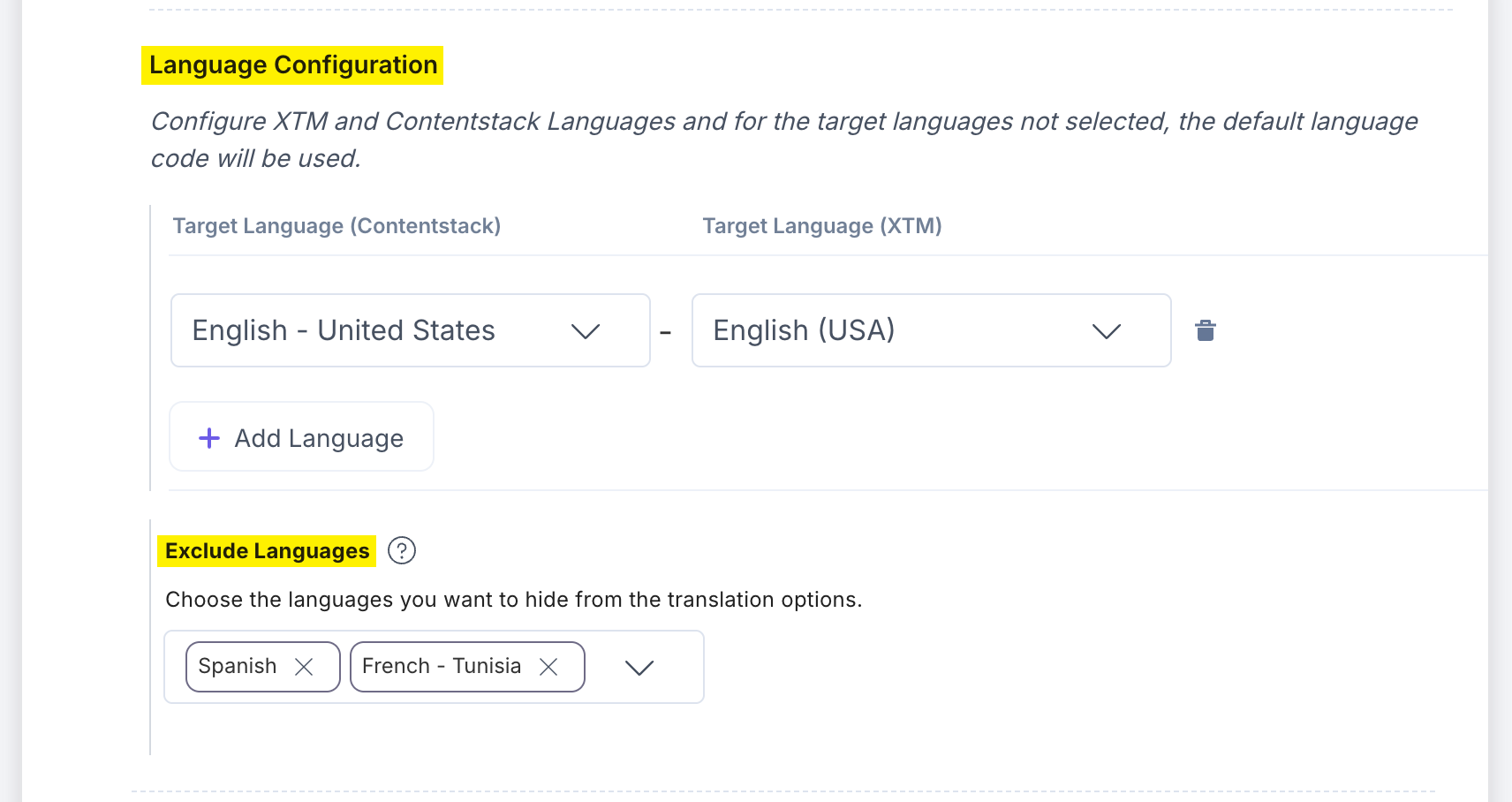The width and height of the screenshot is (1512, 802).
Task: Open the Target Language (XTM) dropdown
Action: (1108, 331)
